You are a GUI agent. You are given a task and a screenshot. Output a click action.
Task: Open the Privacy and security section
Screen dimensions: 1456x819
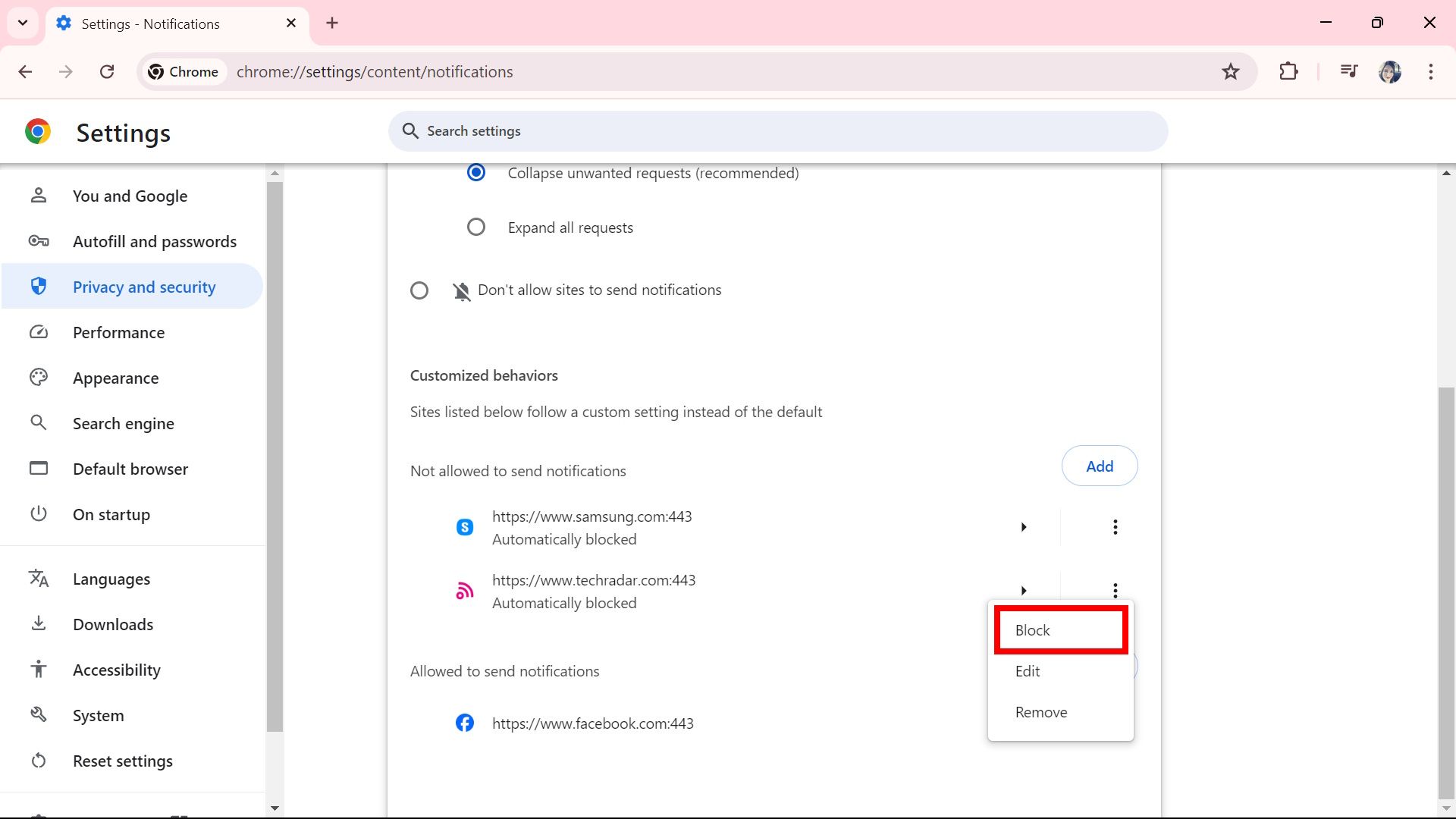[x=144, y=286]
